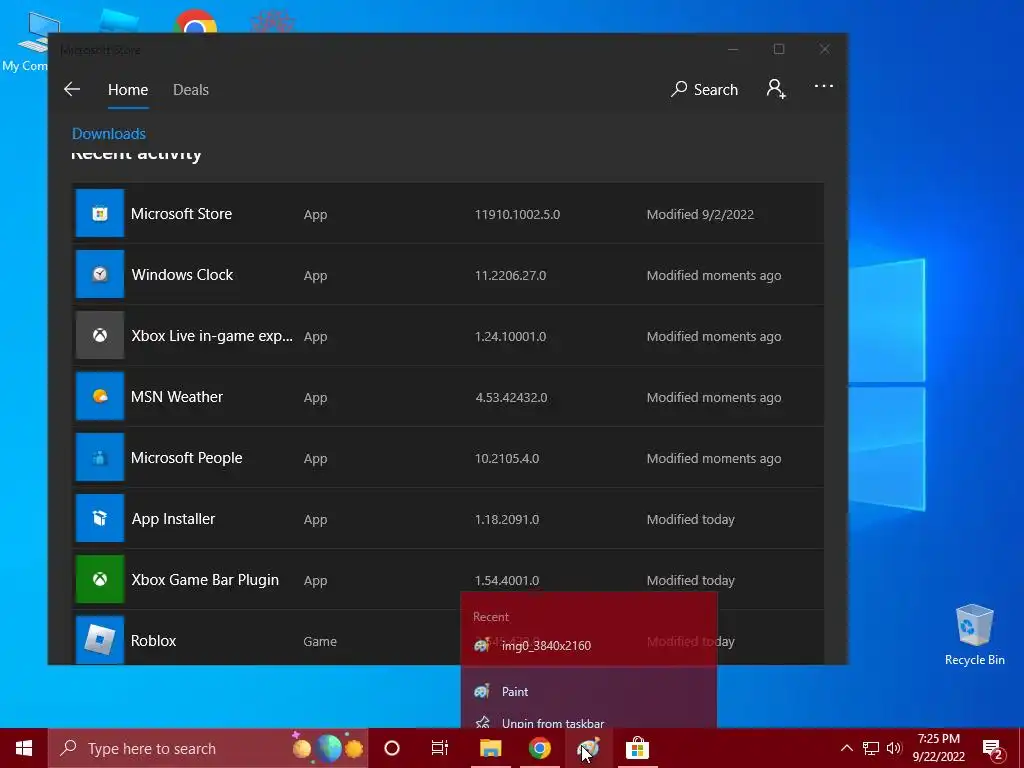Image resolution: width=1024 pixels, height=768 pixels.
Task: Open the notification Action Center
Action: point(993,749)
